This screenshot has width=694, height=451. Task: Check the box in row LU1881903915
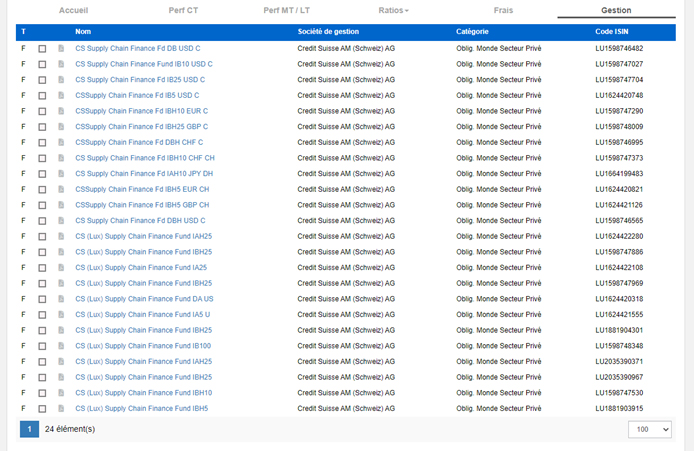42,409
